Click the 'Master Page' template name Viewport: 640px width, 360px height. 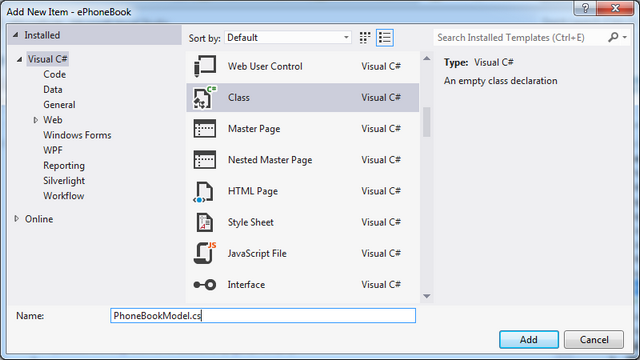[254, 129]
